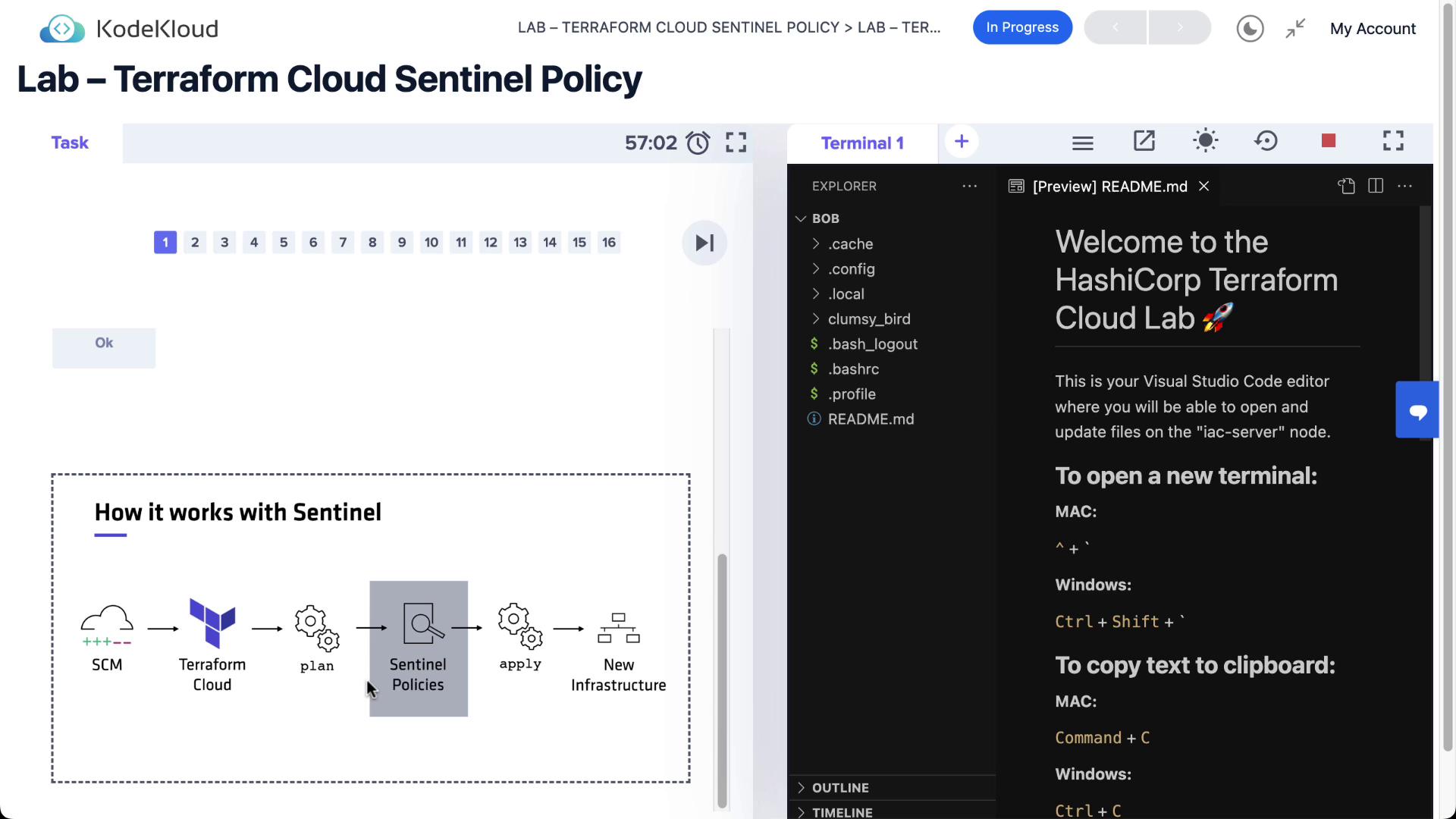
Task: Click the alarm clock timer icon
Action: point(698,143)
